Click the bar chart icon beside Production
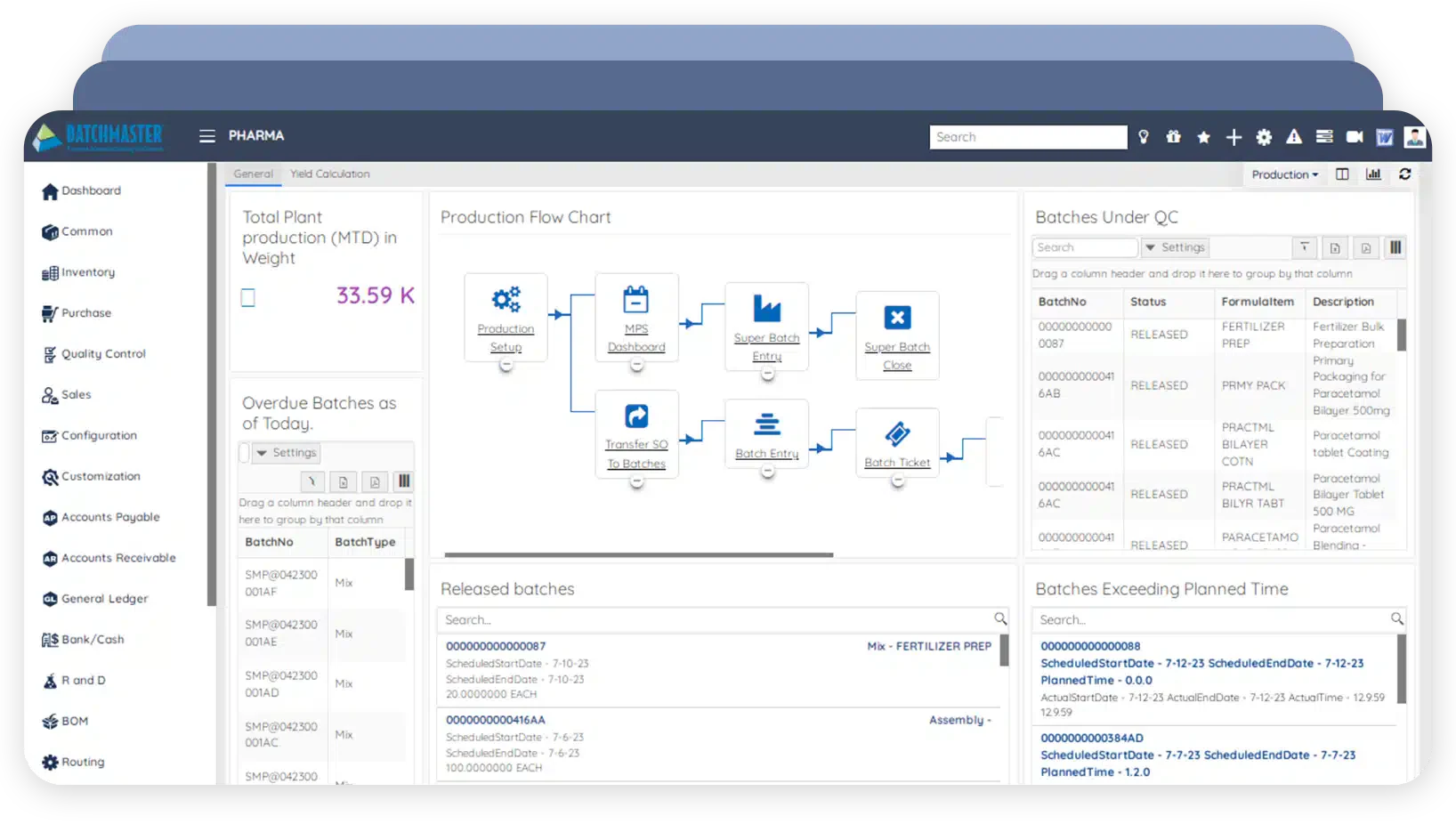Viewport: 1456px width, 824px height. (x=1373, y=174)
